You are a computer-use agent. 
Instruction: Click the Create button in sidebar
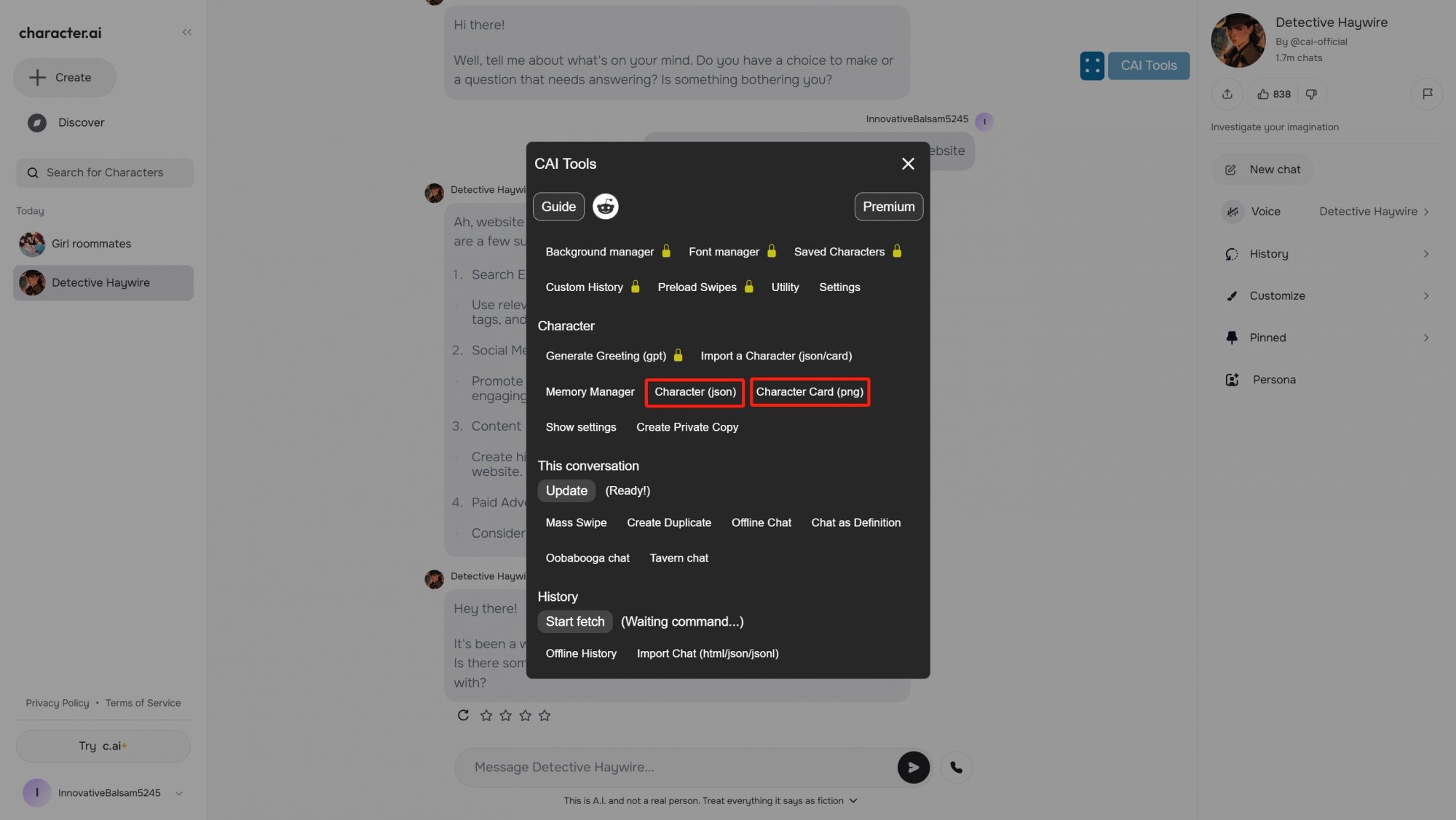(x=64, y=77)
